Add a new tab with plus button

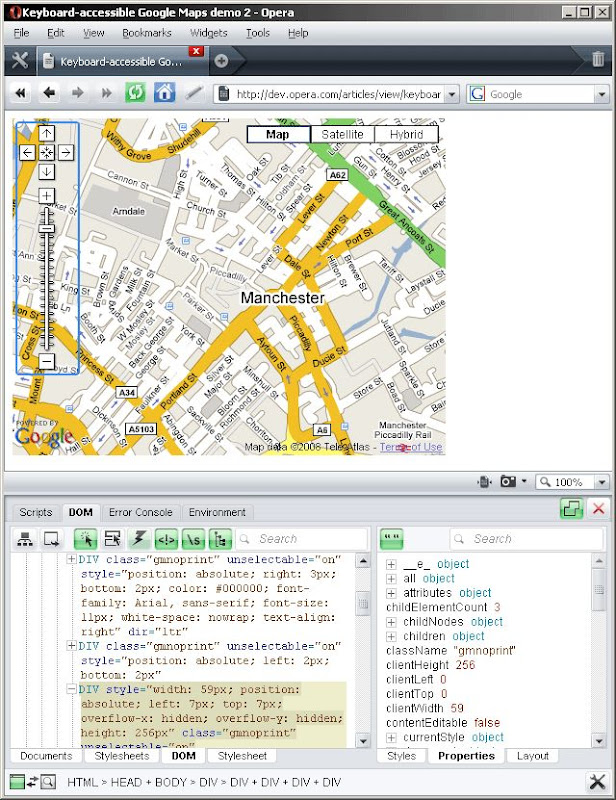[221, 61]
